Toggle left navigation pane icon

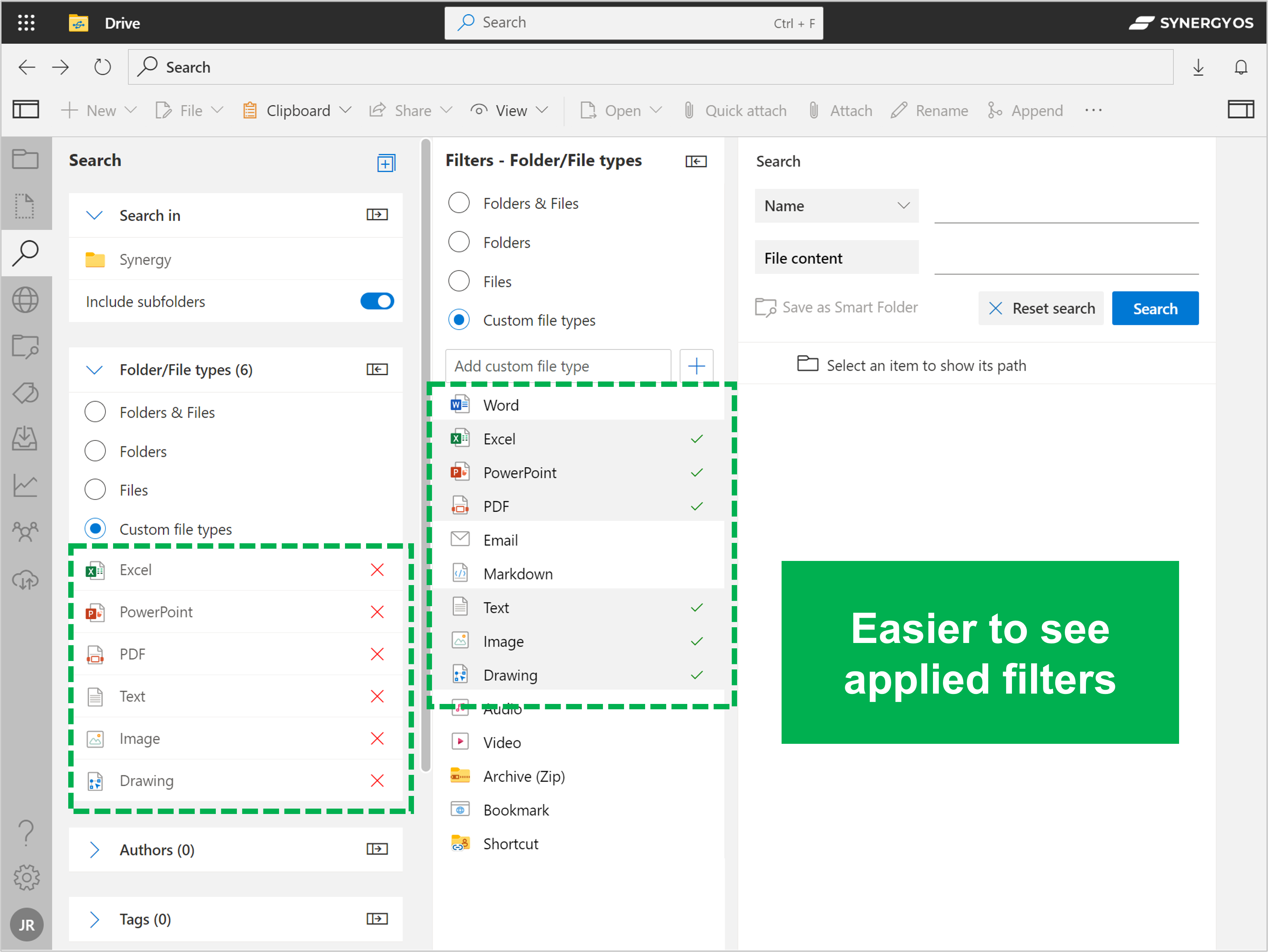point(26,110)
